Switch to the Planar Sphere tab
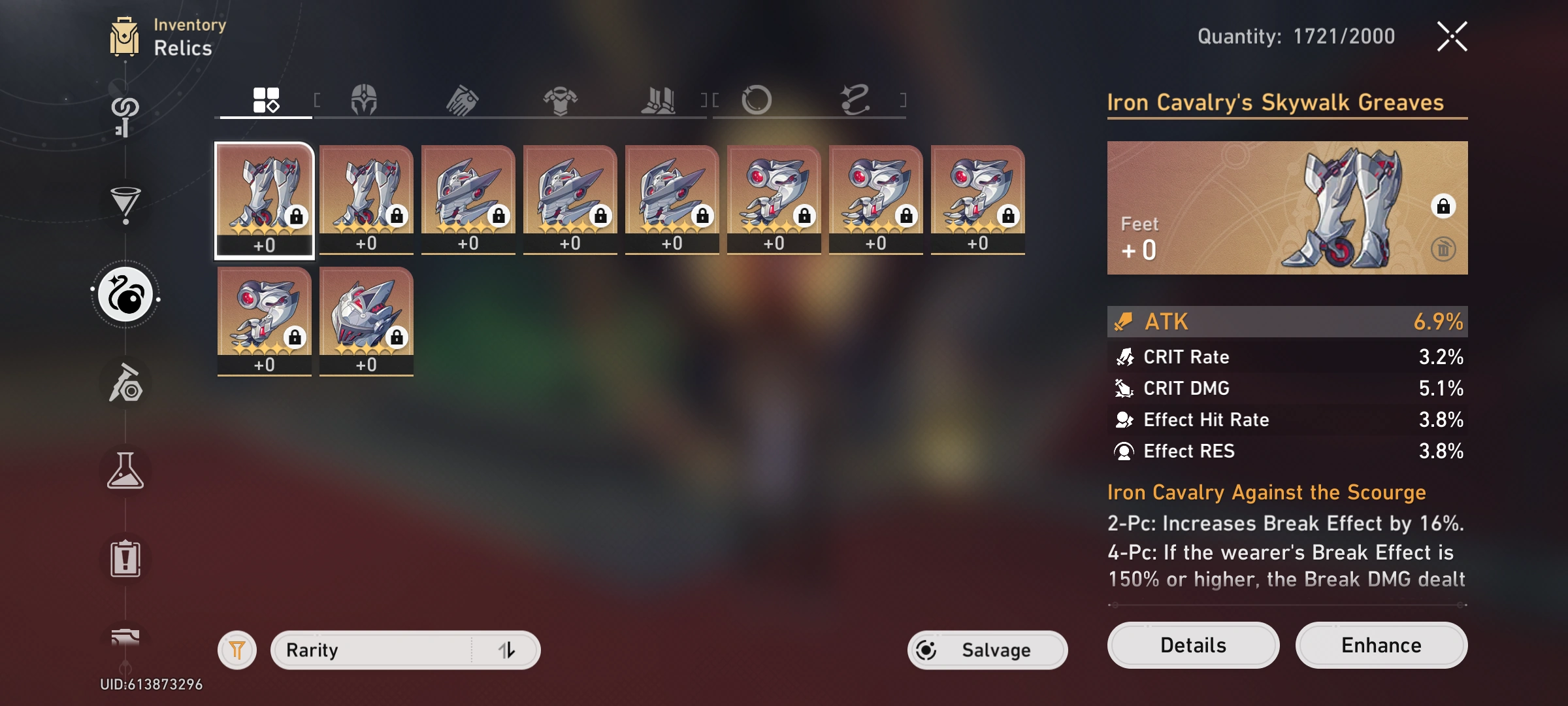 coord(757,100)
